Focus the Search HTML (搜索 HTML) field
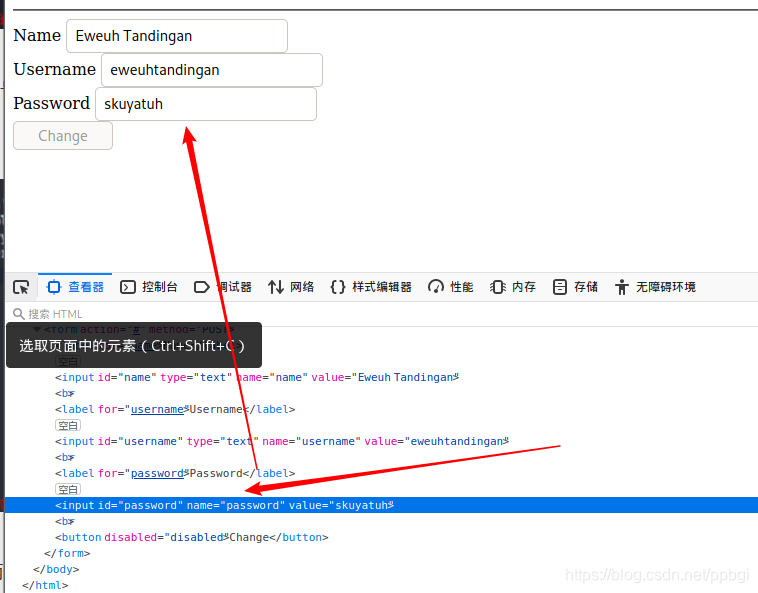The height and width of the screenshot is (593, 758). [382, 314]
